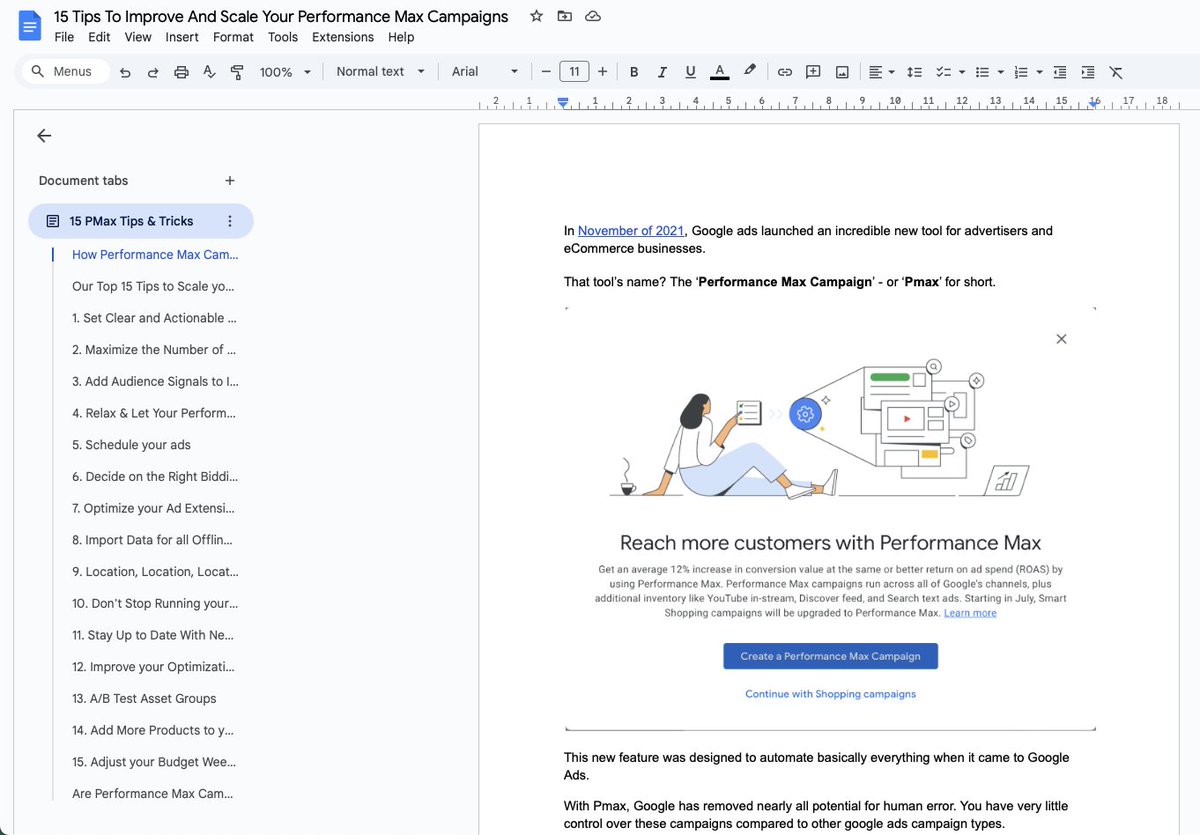Open numbered list options arrow
1200x835 pixels.
(1039, 72)
